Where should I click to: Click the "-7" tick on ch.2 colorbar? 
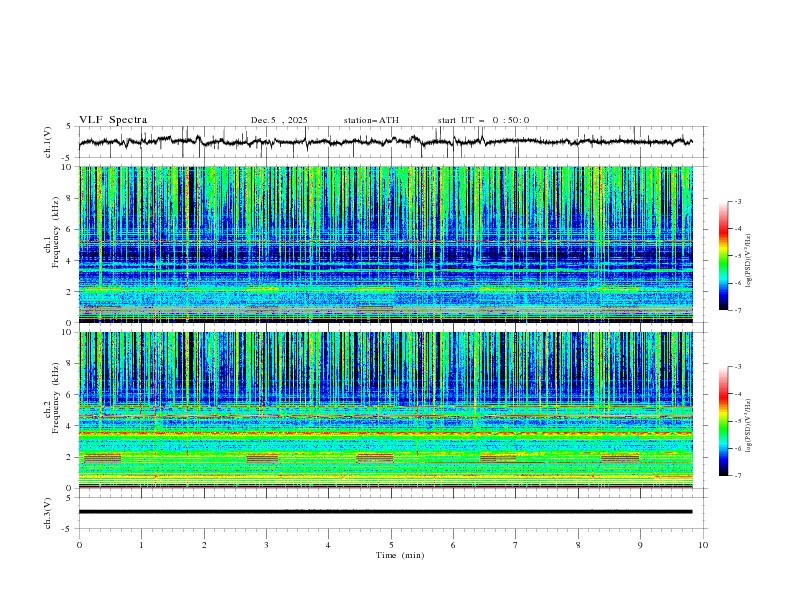pyautogui.click(x=737, y=476)
